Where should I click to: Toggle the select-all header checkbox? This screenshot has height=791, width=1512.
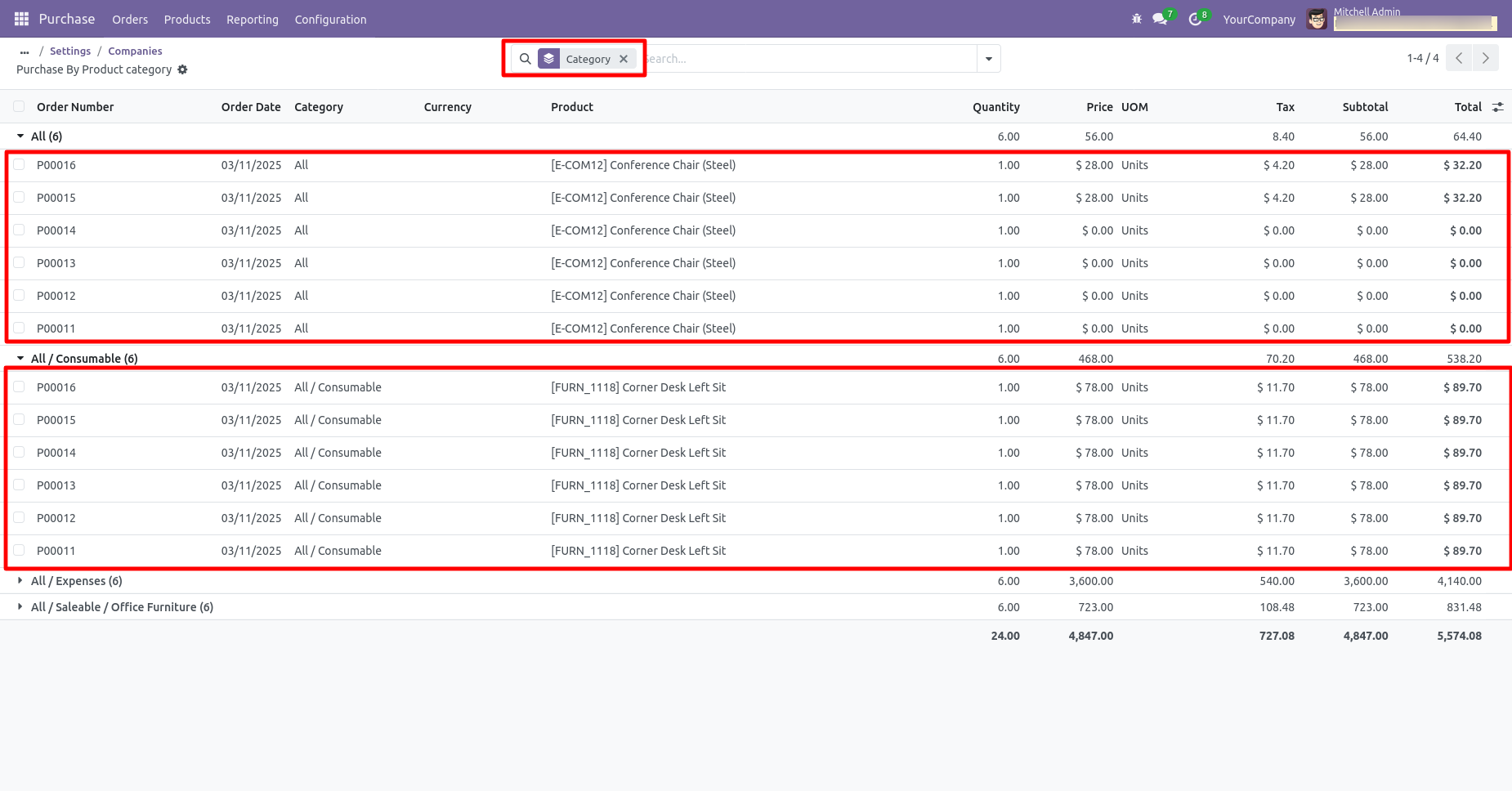coord(19,107)
